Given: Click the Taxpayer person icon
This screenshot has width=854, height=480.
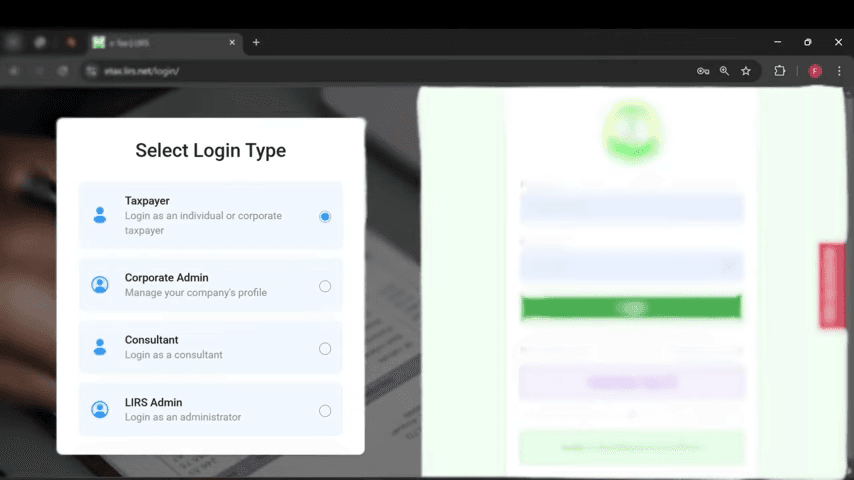Looking at the screenshot, I should (100, 215).
